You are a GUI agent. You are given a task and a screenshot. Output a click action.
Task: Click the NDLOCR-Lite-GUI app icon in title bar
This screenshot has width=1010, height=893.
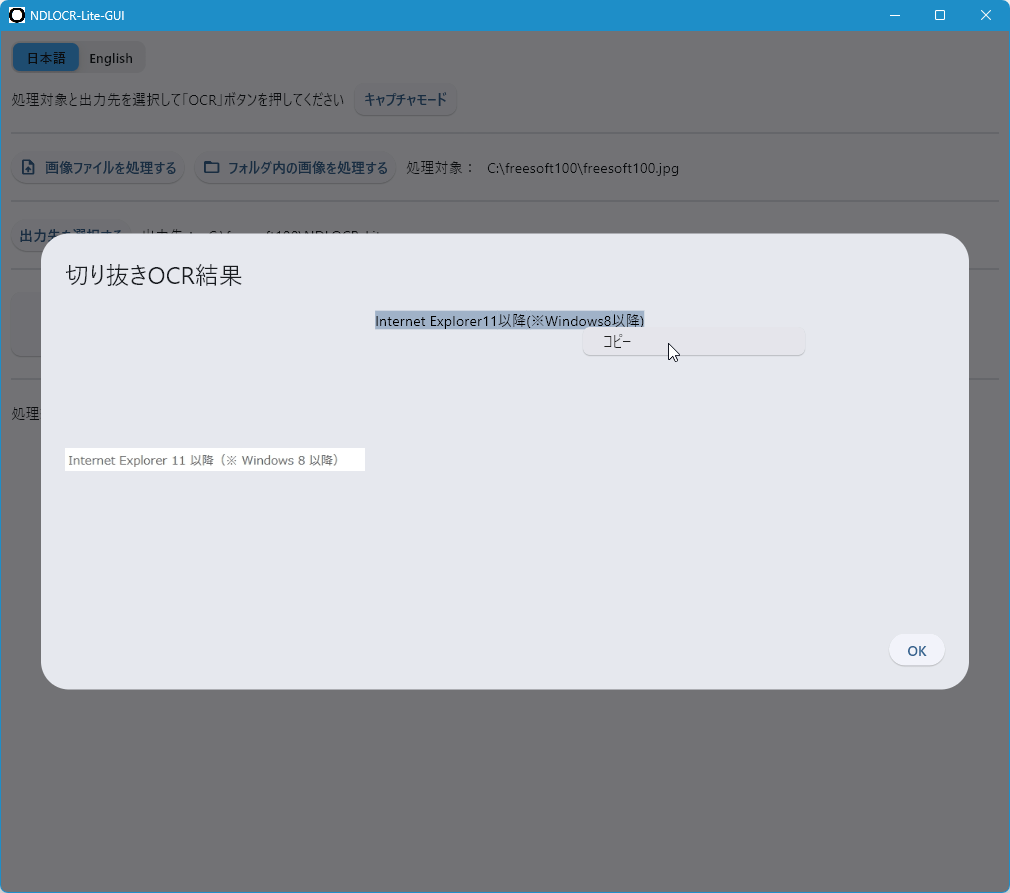point(17,16)
